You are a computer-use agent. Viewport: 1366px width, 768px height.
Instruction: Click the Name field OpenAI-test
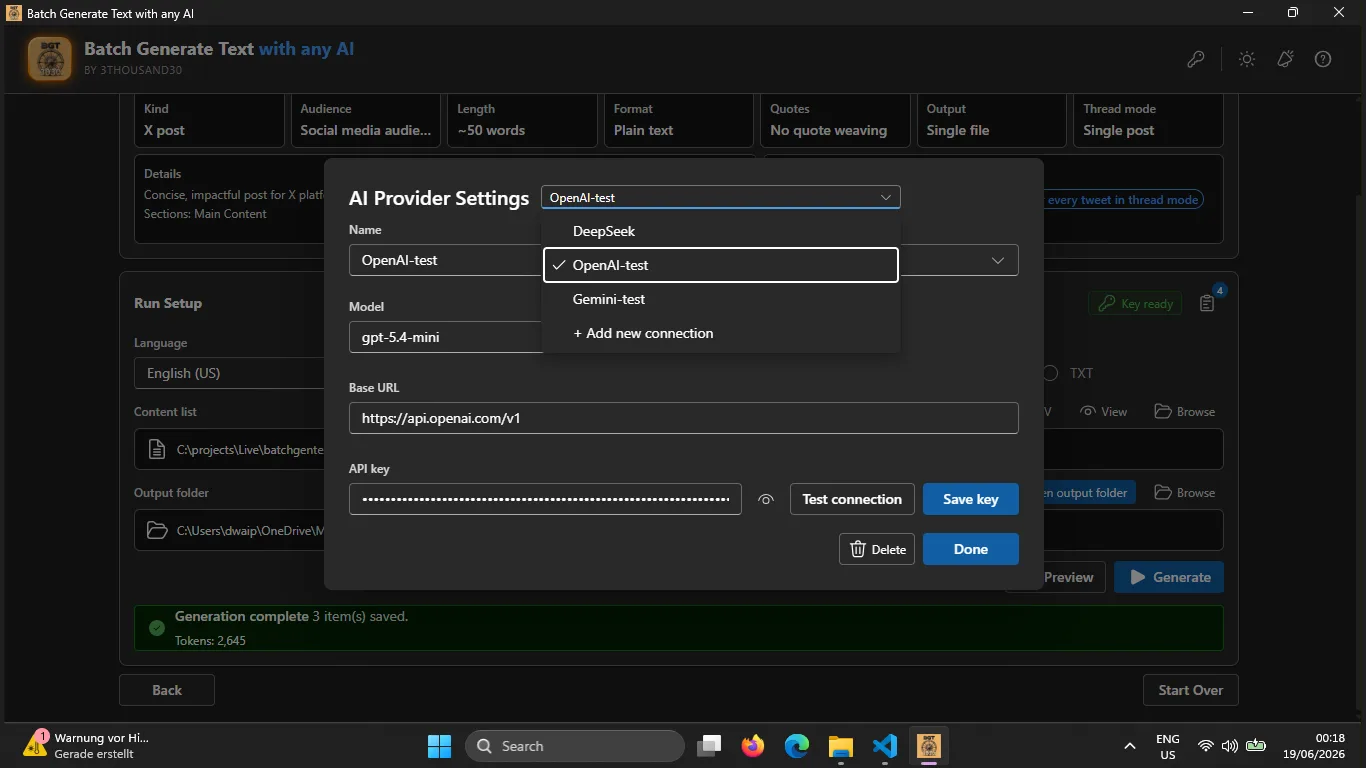click(445, 260)
